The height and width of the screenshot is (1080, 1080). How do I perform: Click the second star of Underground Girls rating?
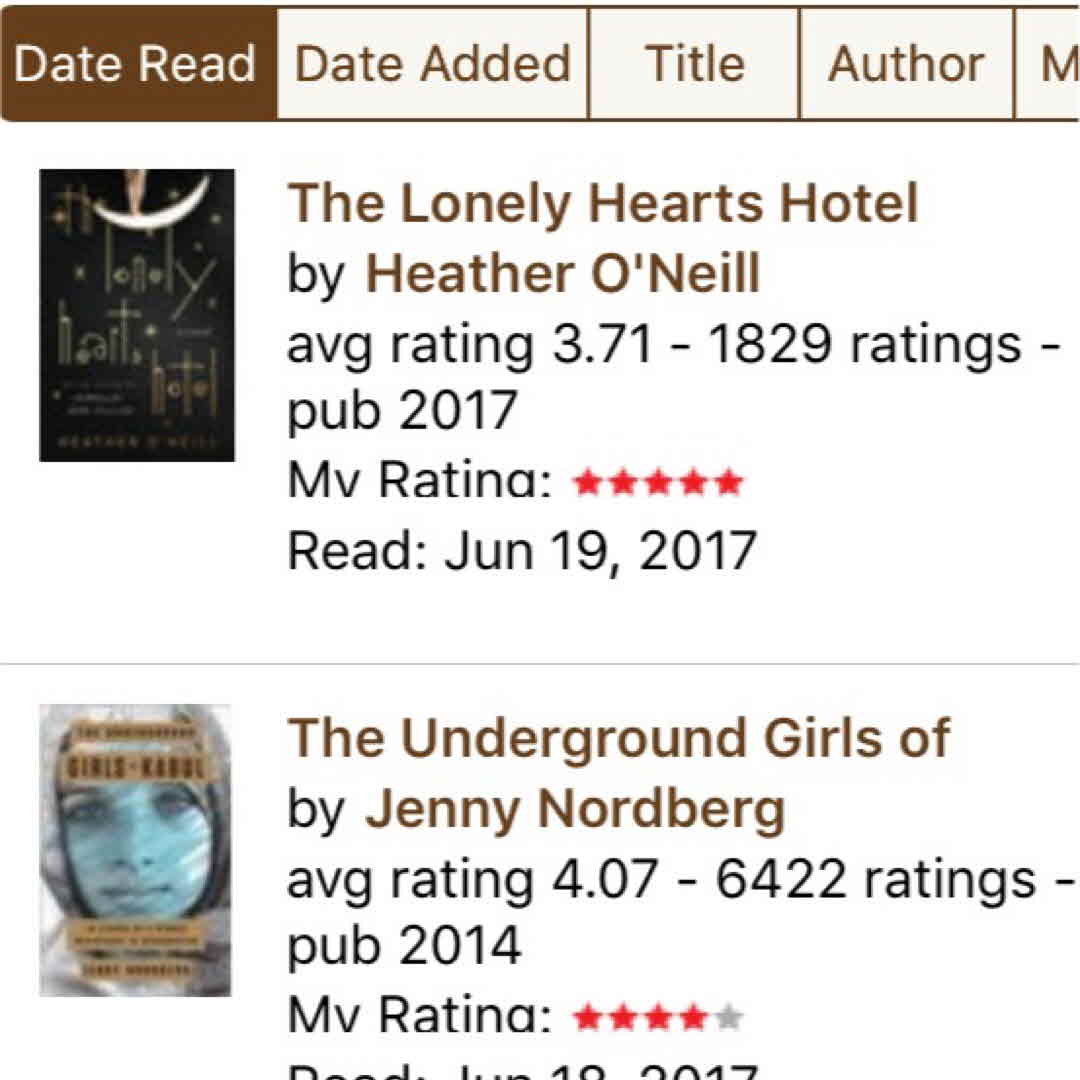pyautogui.click(x=624, y=1019)
